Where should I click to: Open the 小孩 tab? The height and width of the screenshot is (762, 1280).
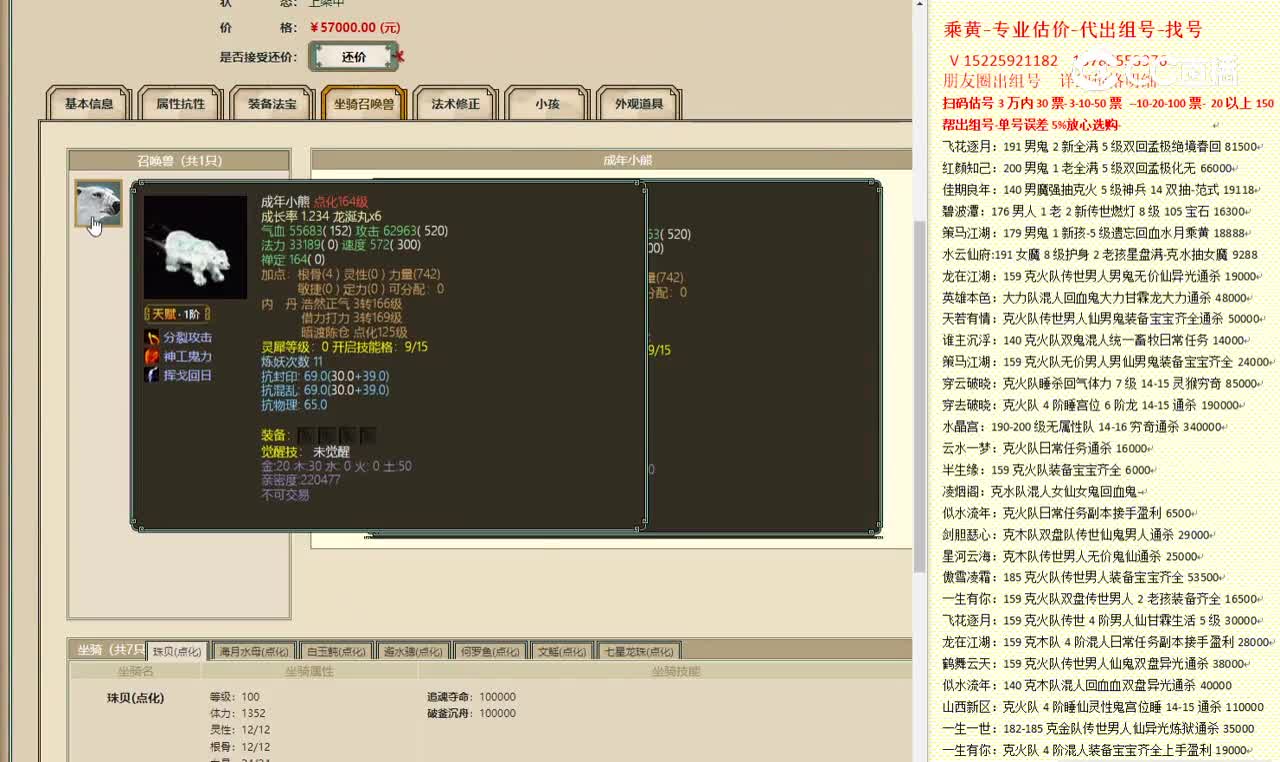(x=547, y=103)
